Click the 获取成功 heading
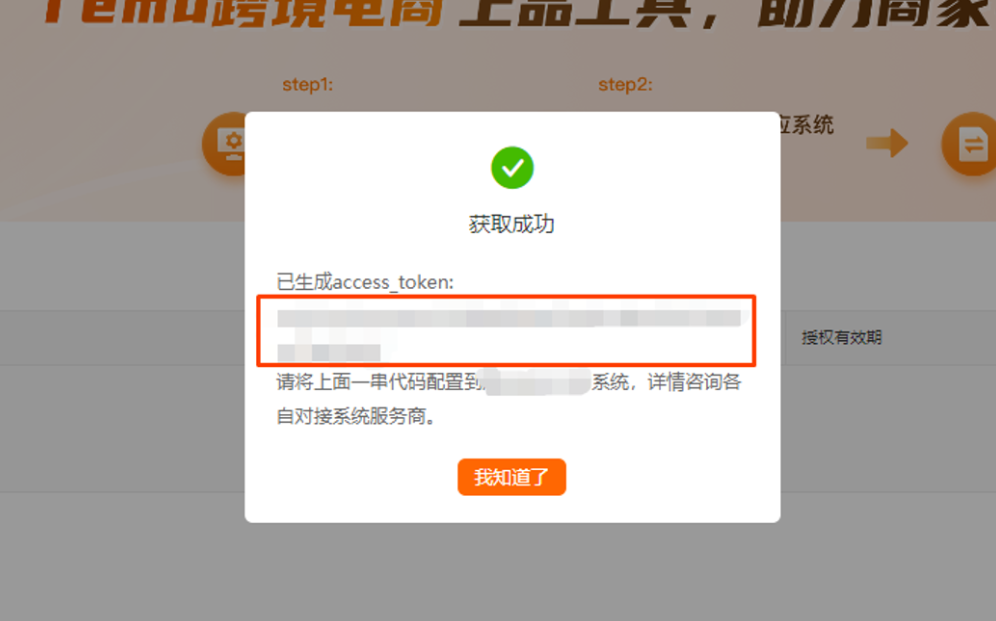Screen dimensions: 996x621 tap(511, 224)
